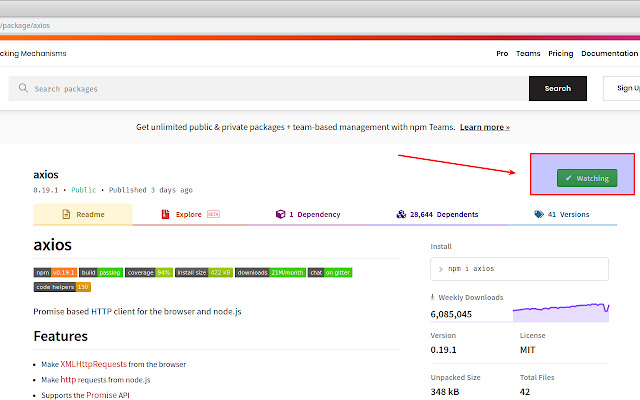640x400 pixels.
Task: Follow the Learn more link
Action: (x=485, y=127)
